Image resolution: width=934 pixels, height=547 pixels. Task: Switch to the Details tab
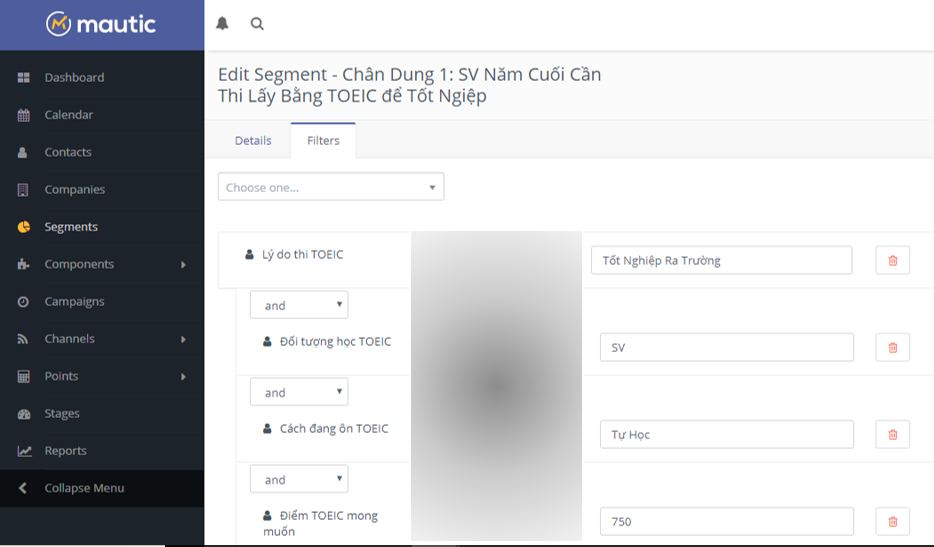click(x=253, y=141)
